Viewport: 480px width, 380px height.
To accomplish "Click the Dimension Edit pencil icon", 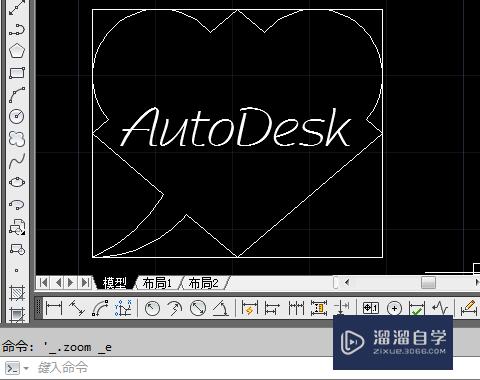I will coord(468,308).
